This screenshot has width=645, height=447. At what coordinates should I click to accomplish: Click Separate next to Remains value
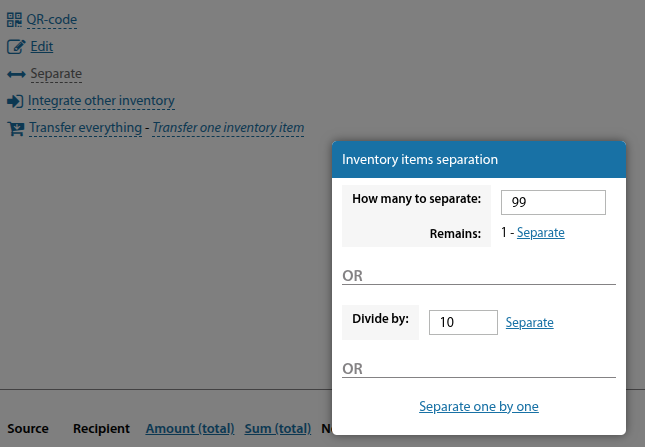(540, 233)
